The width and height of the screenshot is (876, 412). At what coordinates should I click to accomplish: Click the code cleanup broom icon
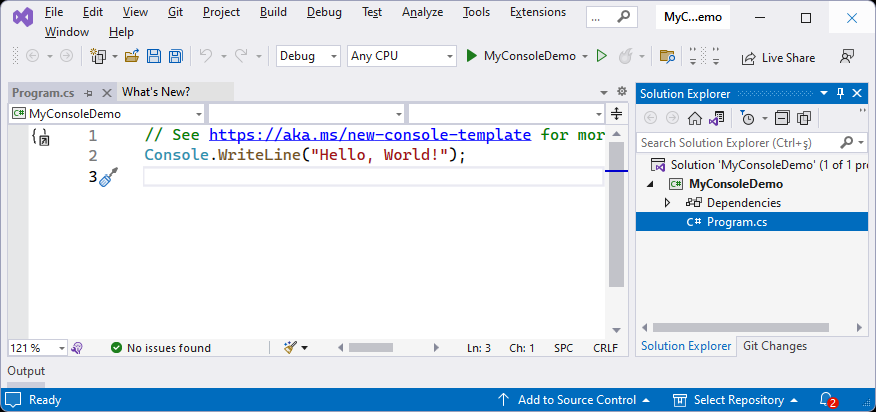pyautogui.click(x=290, y=348)
